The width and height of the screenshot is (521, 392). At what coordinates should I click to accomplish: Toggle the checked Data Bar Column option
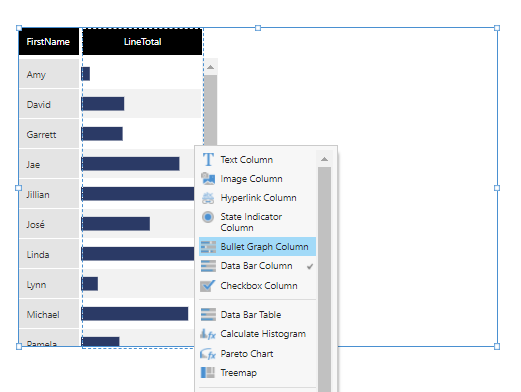257,266
